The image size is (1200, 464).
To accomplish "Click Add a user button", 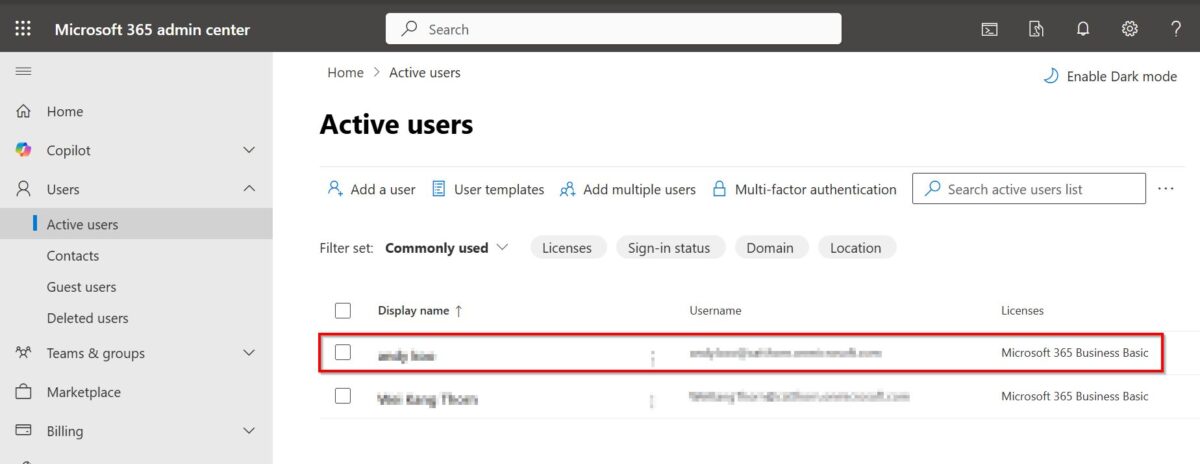I will pos(371,189).
